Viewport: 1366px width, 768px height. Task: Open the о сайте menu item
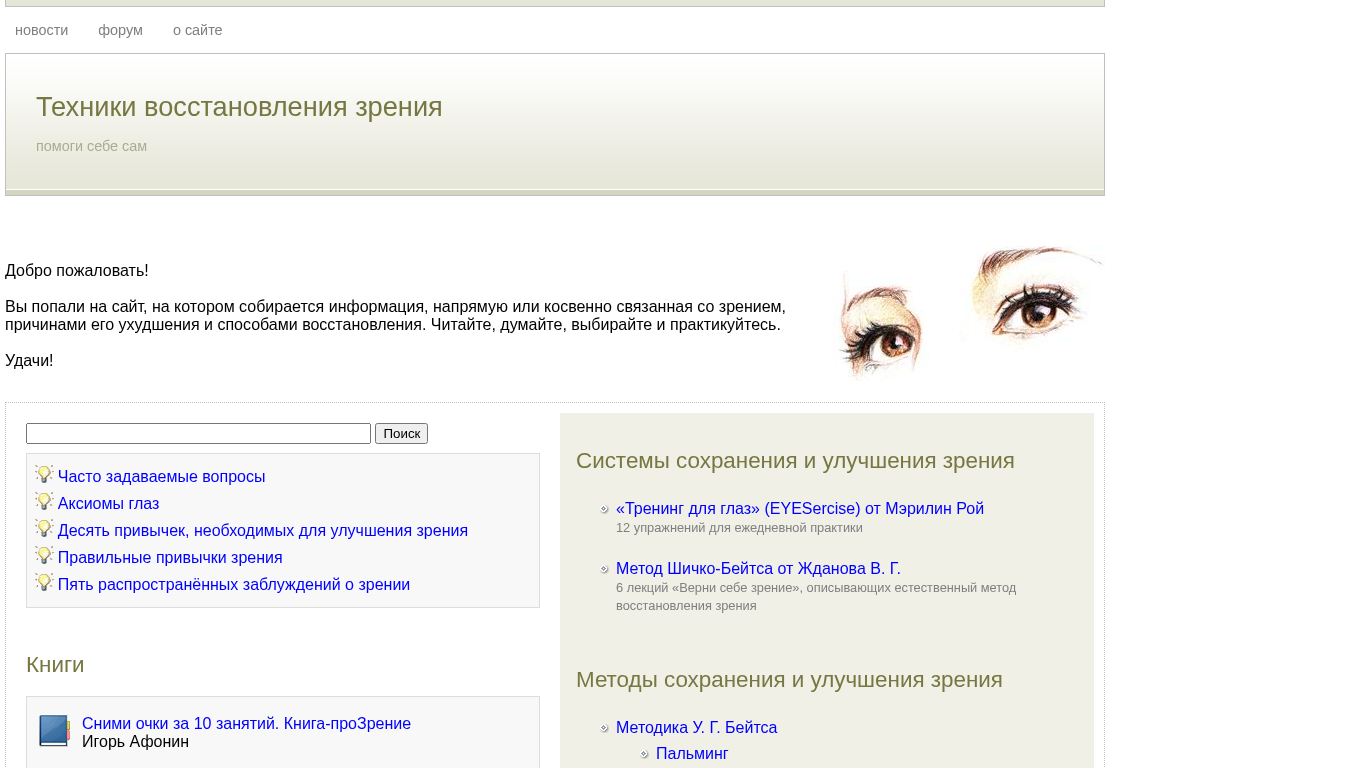[x=198, y=30]
